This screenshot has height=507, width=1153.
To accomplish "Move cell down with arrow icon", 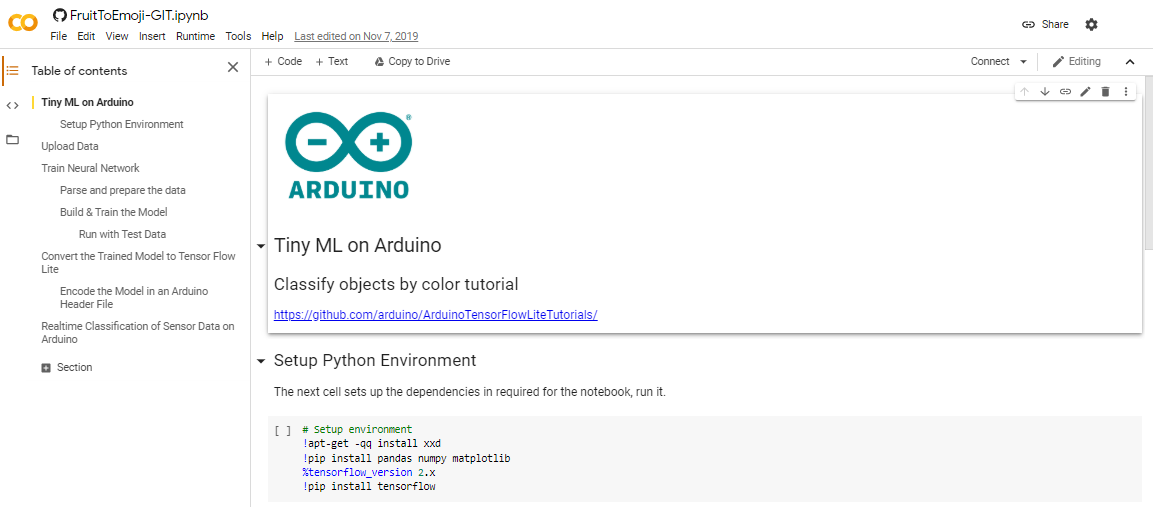I will pos(1045,91).
